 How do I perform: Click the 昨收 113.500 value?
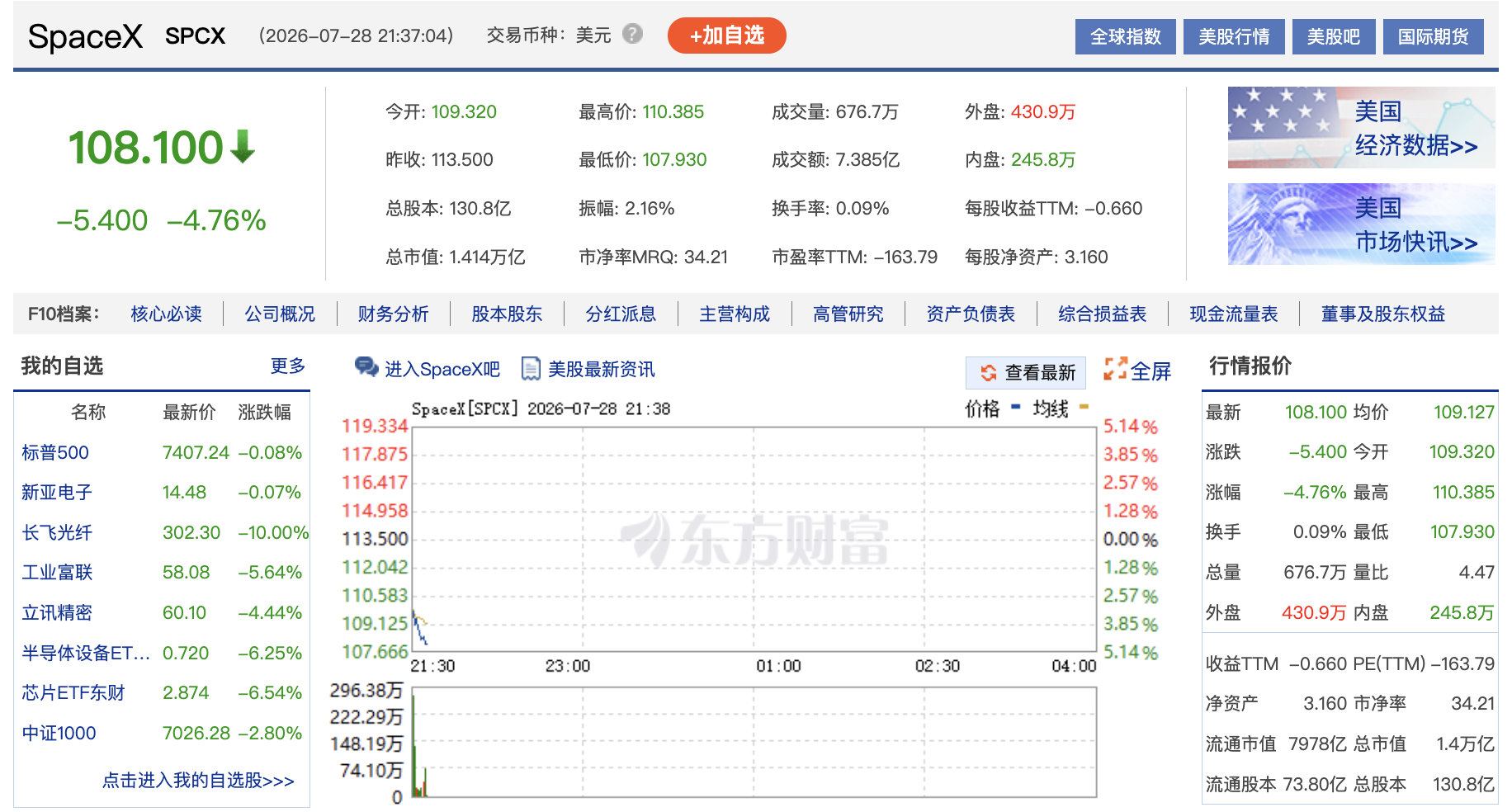tap(462, 159)
